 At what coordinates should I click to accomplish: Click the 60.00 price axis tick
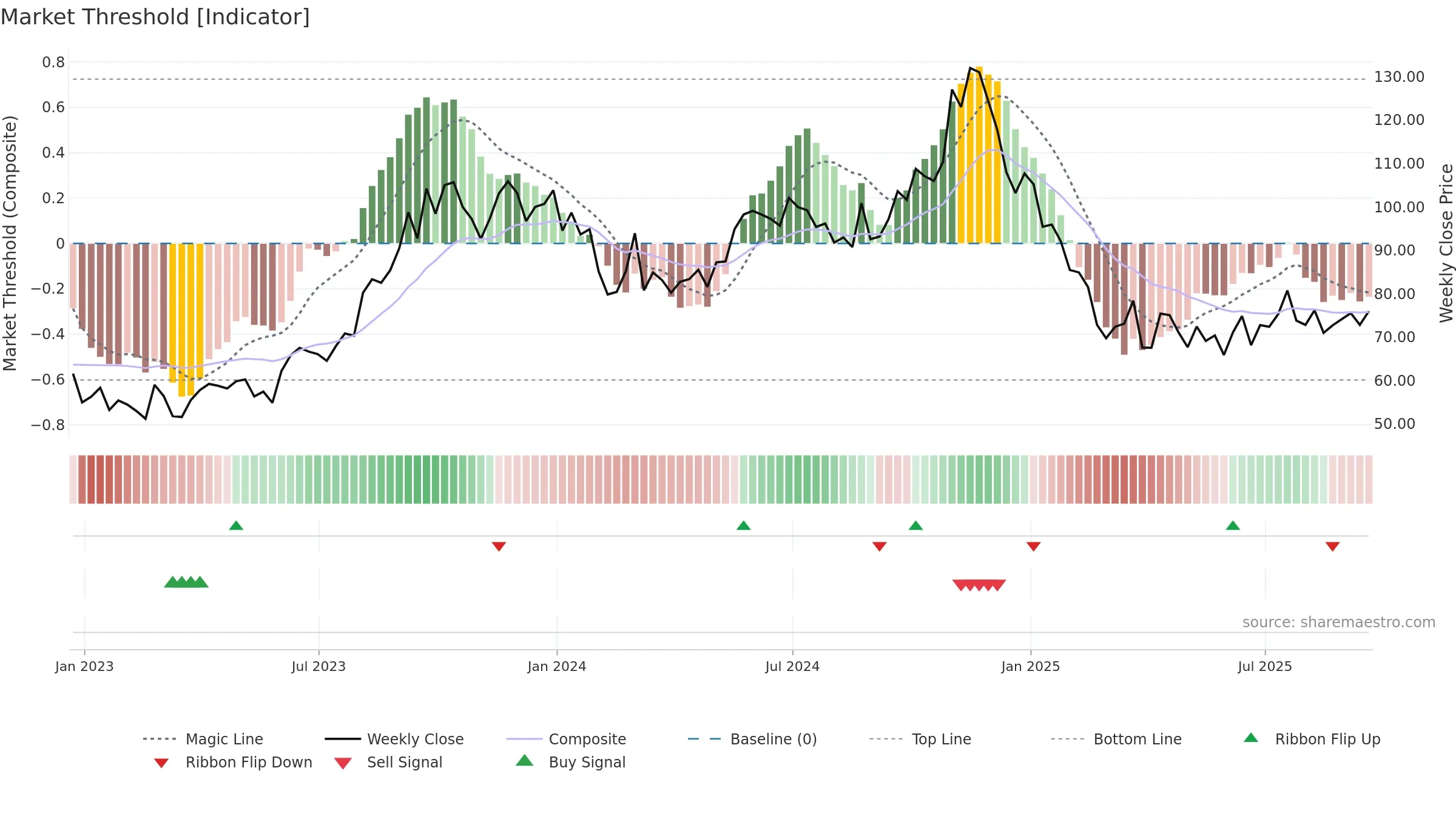coord(1395,381)
